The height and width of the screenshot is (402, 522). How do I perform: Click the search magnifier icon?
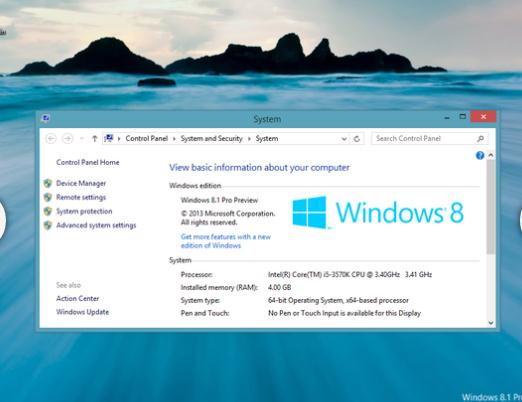[x=480, y=138]
